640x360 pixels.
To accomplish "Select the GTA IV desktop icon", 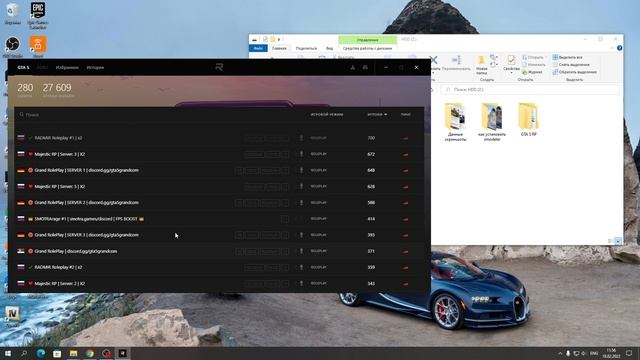I will 12,313.
